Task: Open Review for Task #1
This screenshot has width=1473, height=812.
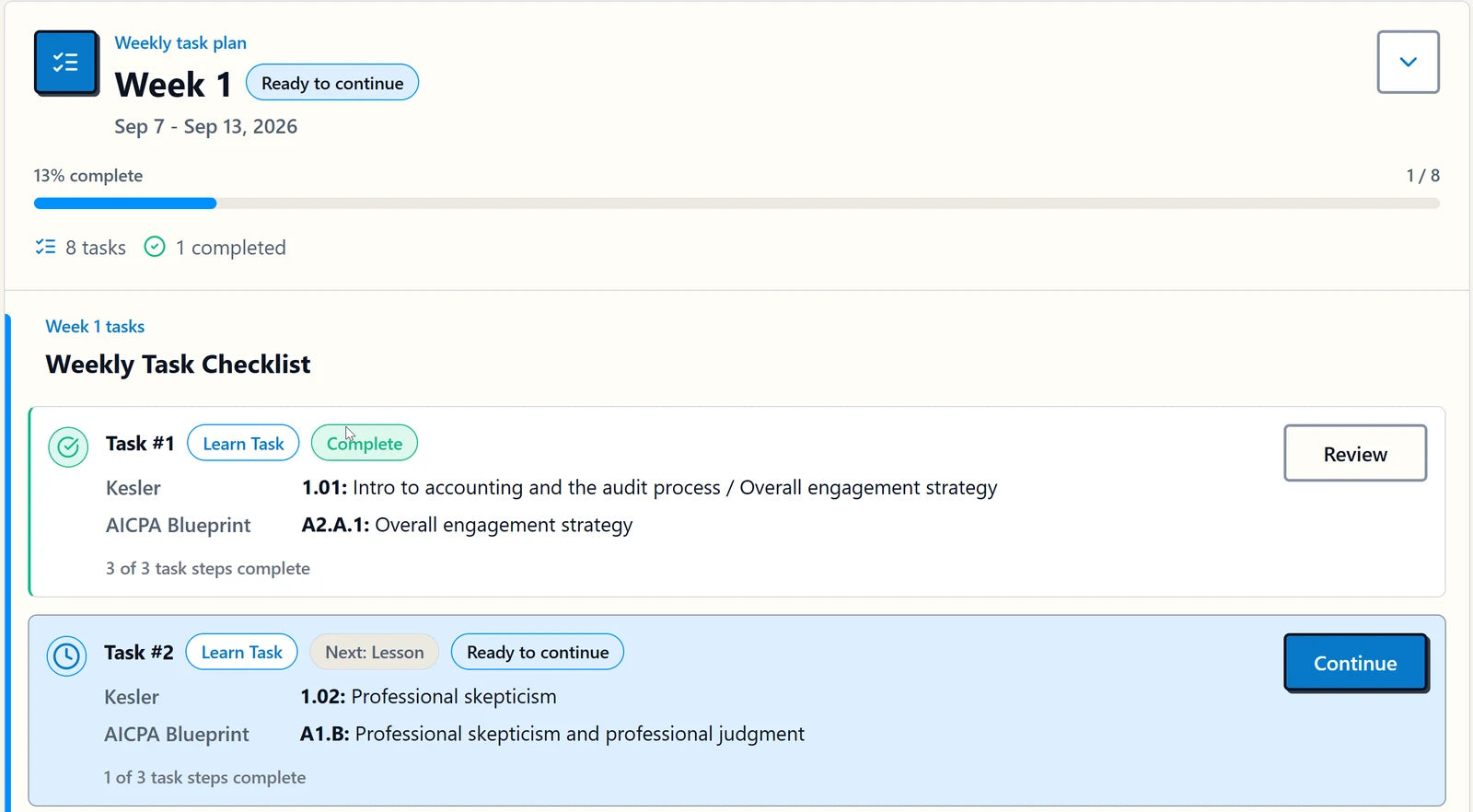Action: (x=1355, y=453)
